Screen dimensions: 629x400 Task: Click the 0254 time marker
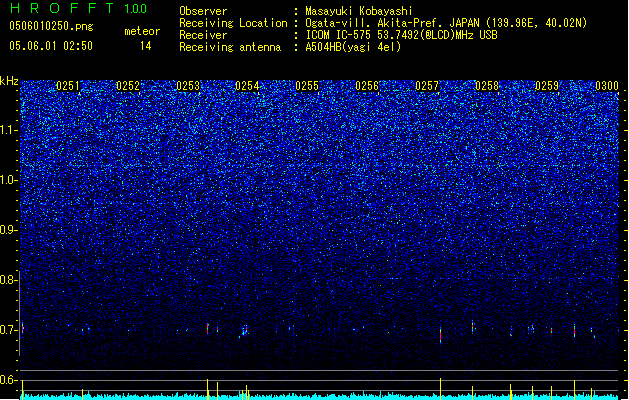(x=247, y=86)
